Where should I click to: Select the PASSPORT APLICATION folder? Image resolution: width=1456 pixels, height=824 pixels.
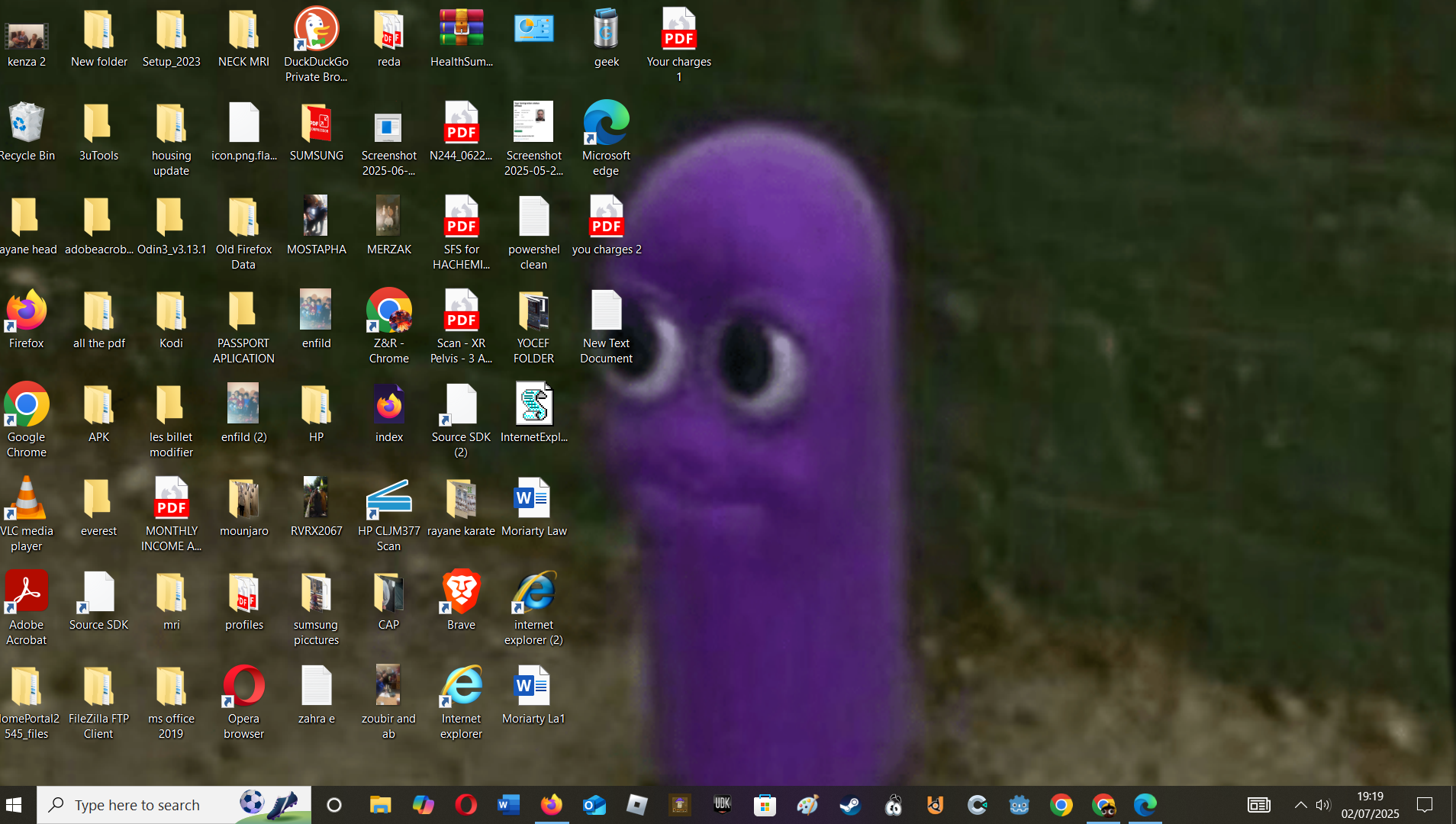point(243,326)
